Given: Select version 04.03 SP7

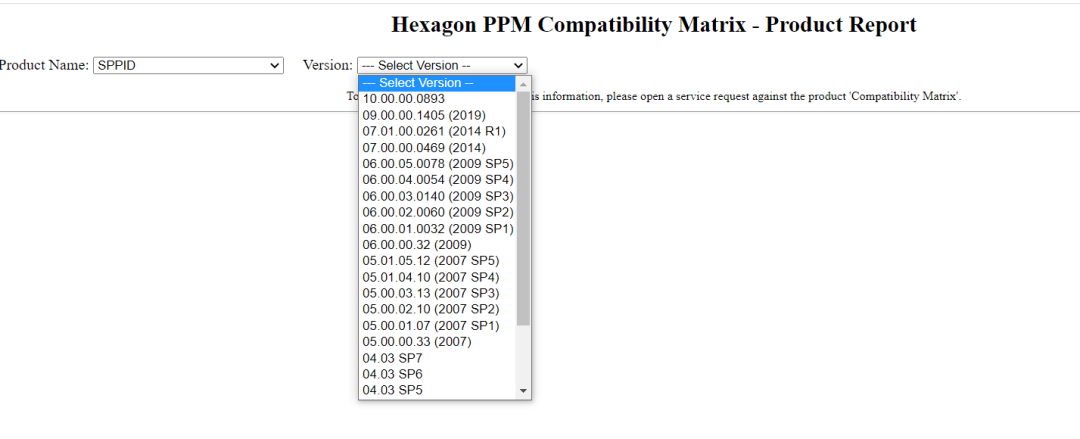Looking at the screenshot, I should 437,358.
